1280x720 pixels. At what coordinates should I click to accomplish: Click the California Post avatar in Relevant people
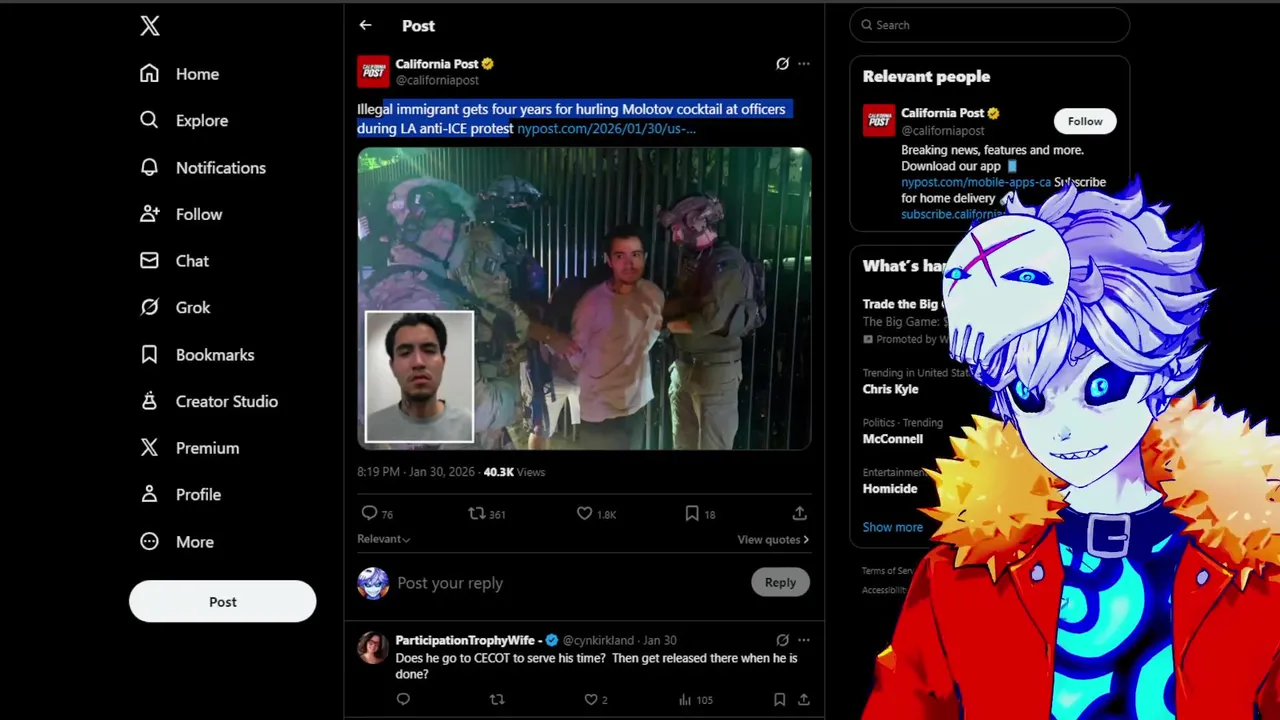coord(879,120)
